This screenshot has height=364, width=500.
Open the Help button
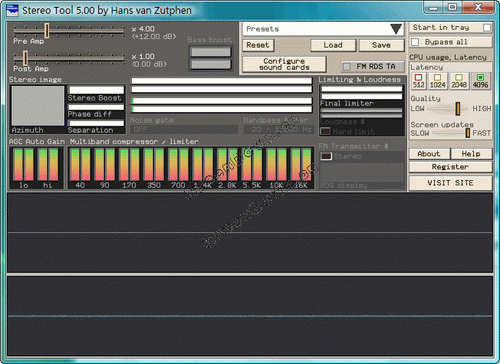pyautogui.click(x=471, y=154)
